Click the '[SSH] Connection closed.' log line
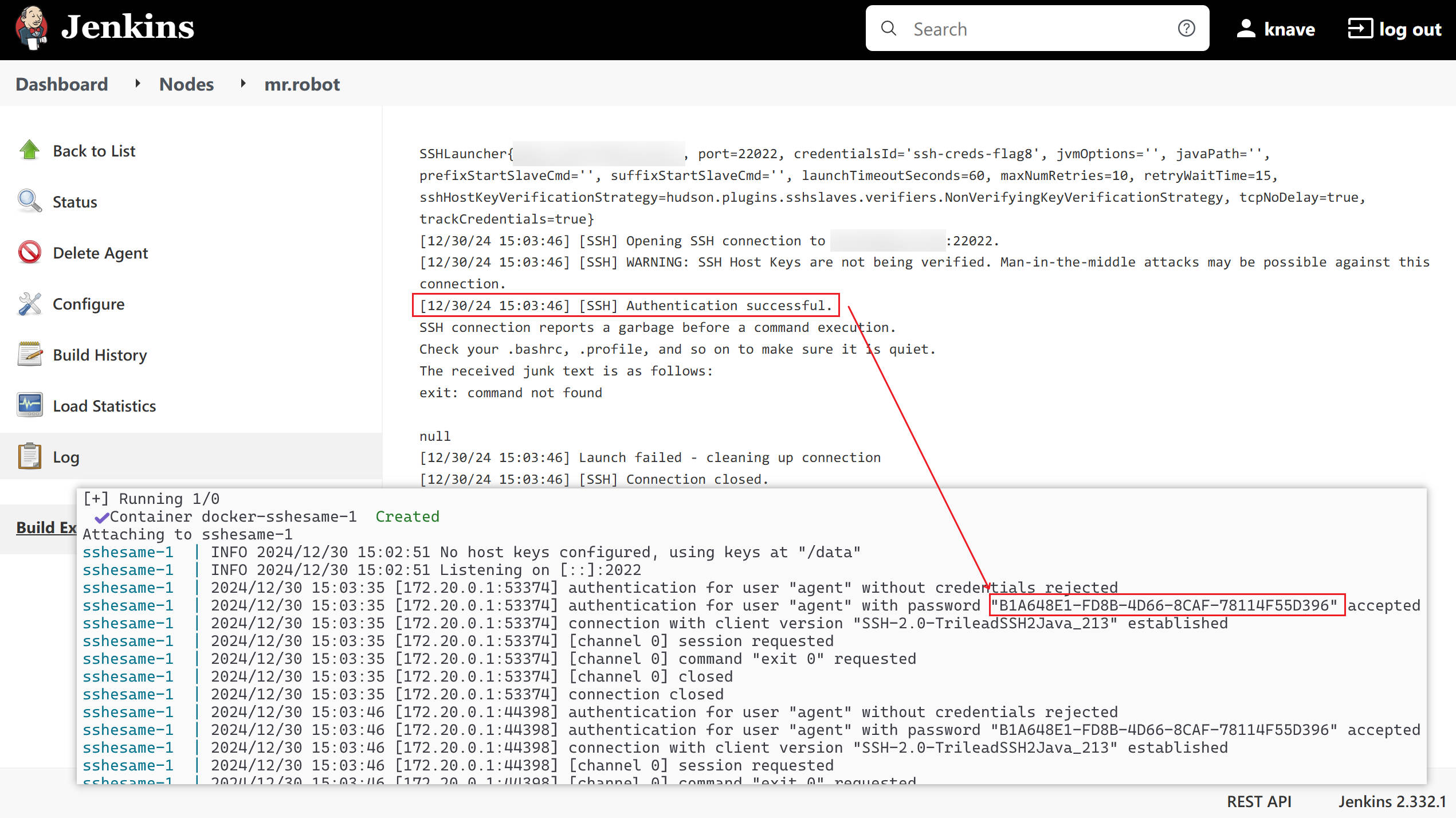1456x818 pixels. 594,479
